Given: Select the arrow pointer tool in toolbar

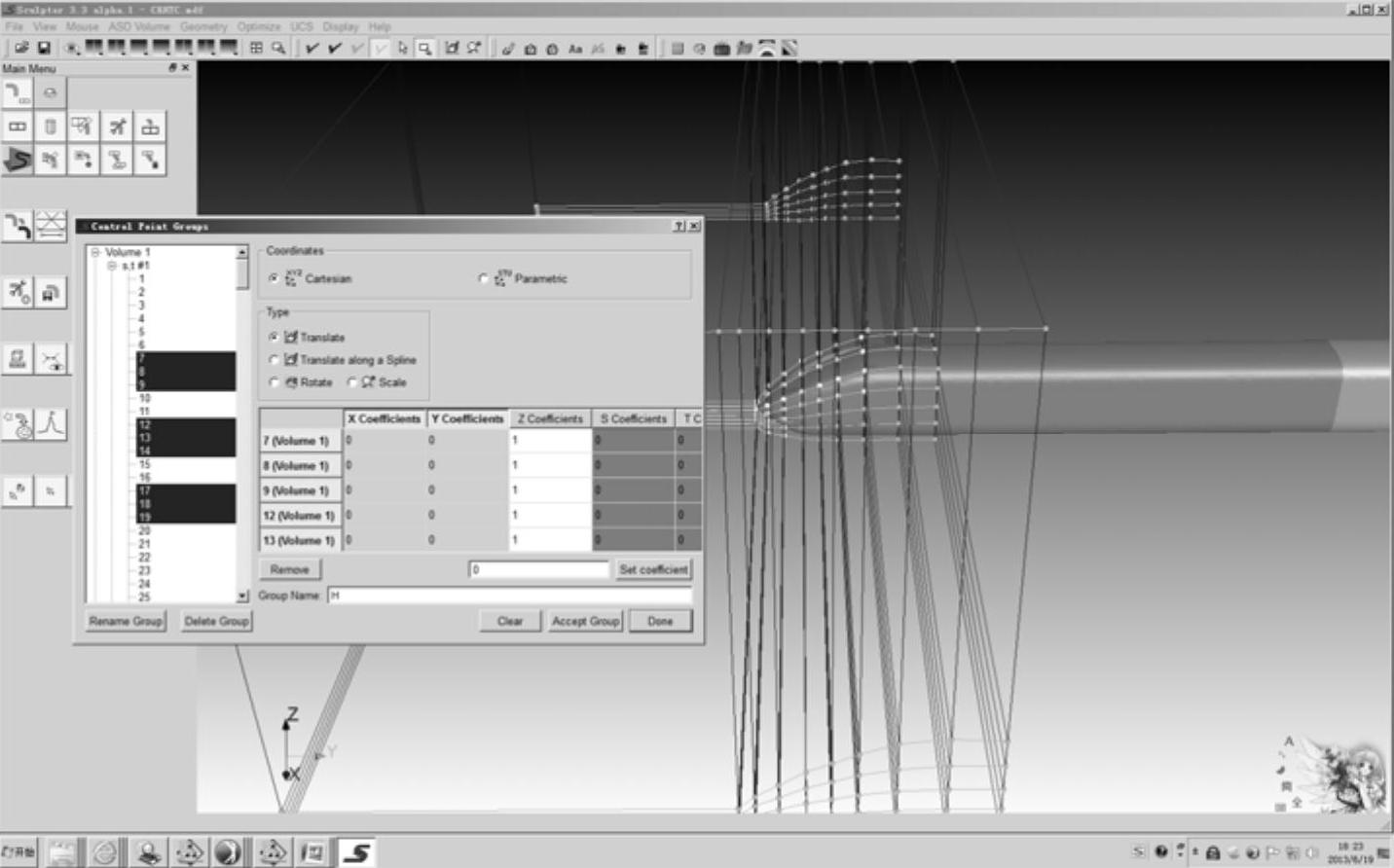Looking at the screenshot, I should (402, 48).
